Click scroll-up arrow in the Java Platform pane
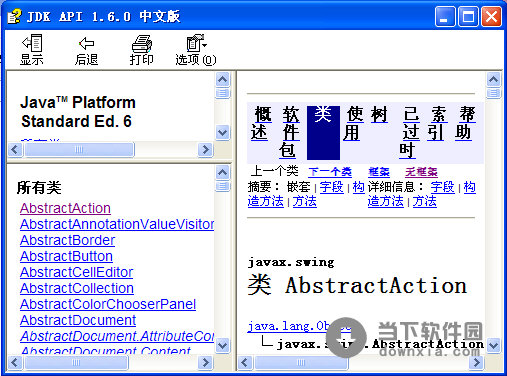Screen dimensions: 507x376 pyautogui.click(x=222, y=79)
